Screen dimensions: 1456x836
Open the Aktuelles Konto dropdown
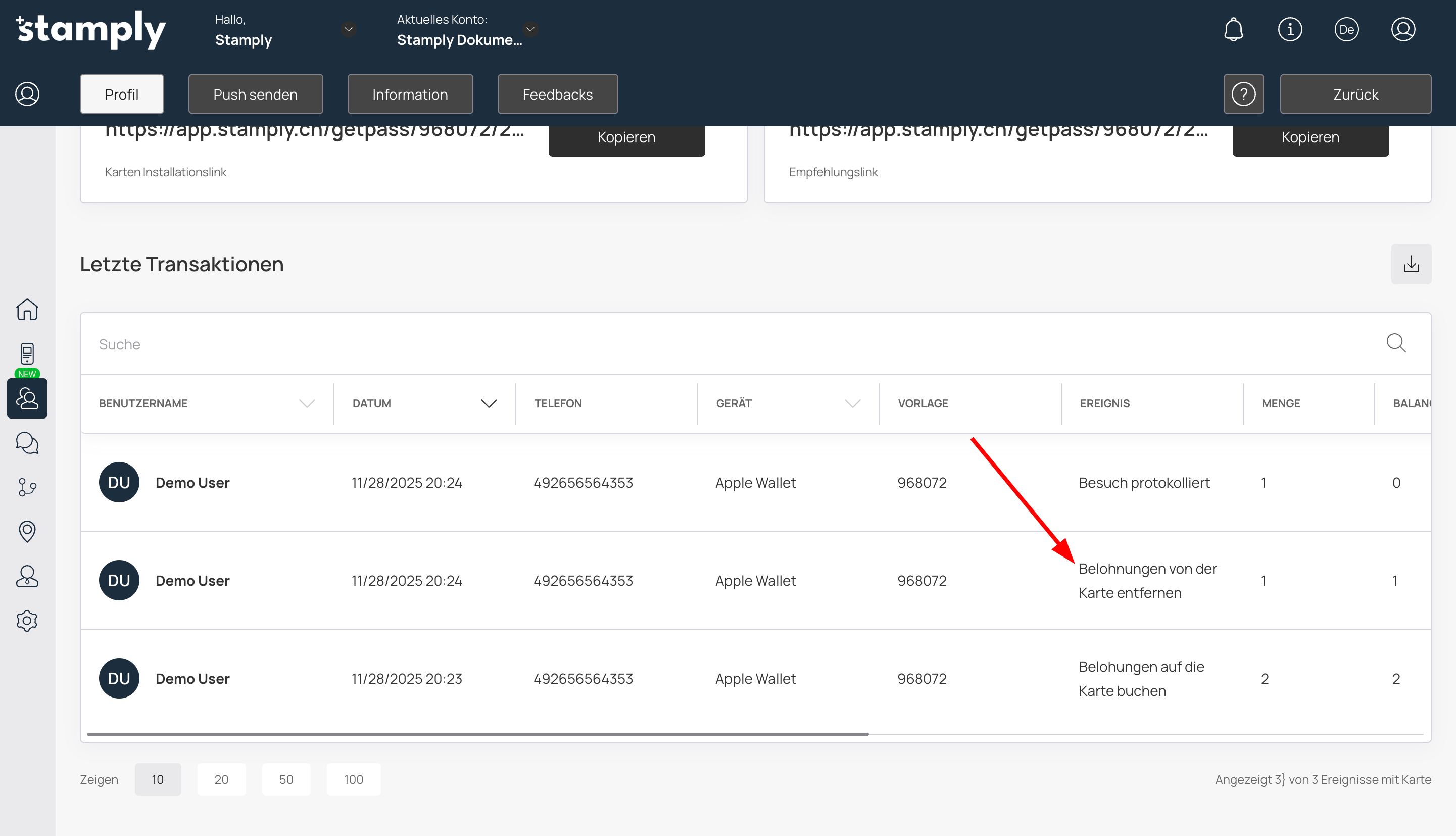click(x=530, y=29)
